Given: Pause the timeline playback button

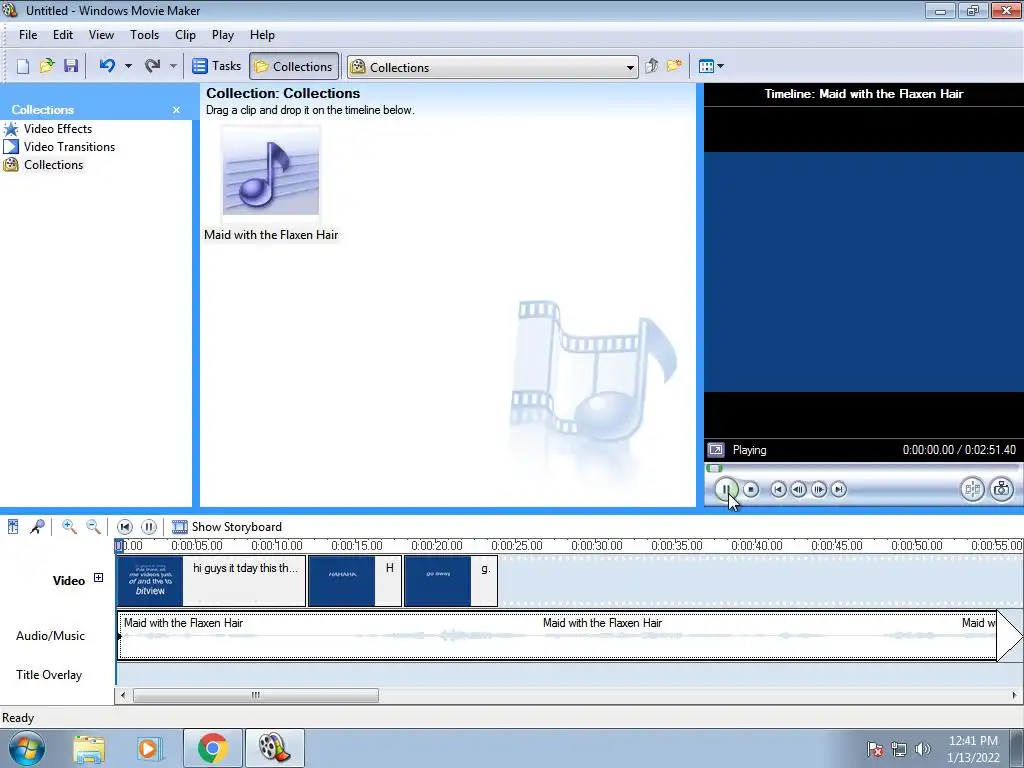Looking at the screenshot, I should [149, 527].
